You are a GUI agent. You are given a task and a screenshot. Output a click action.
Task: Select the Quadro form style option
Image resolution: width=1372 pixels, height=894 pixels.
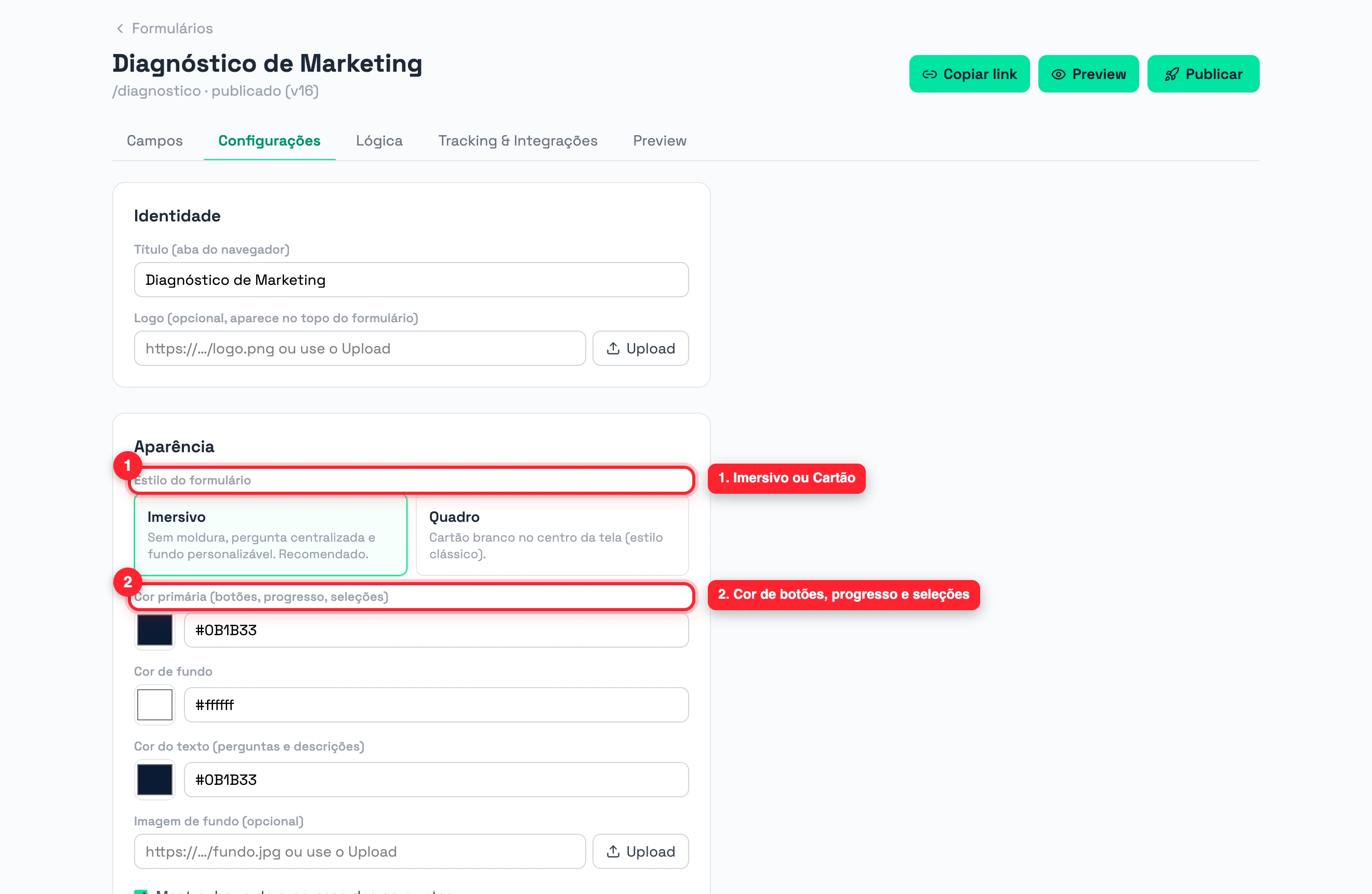552,535
